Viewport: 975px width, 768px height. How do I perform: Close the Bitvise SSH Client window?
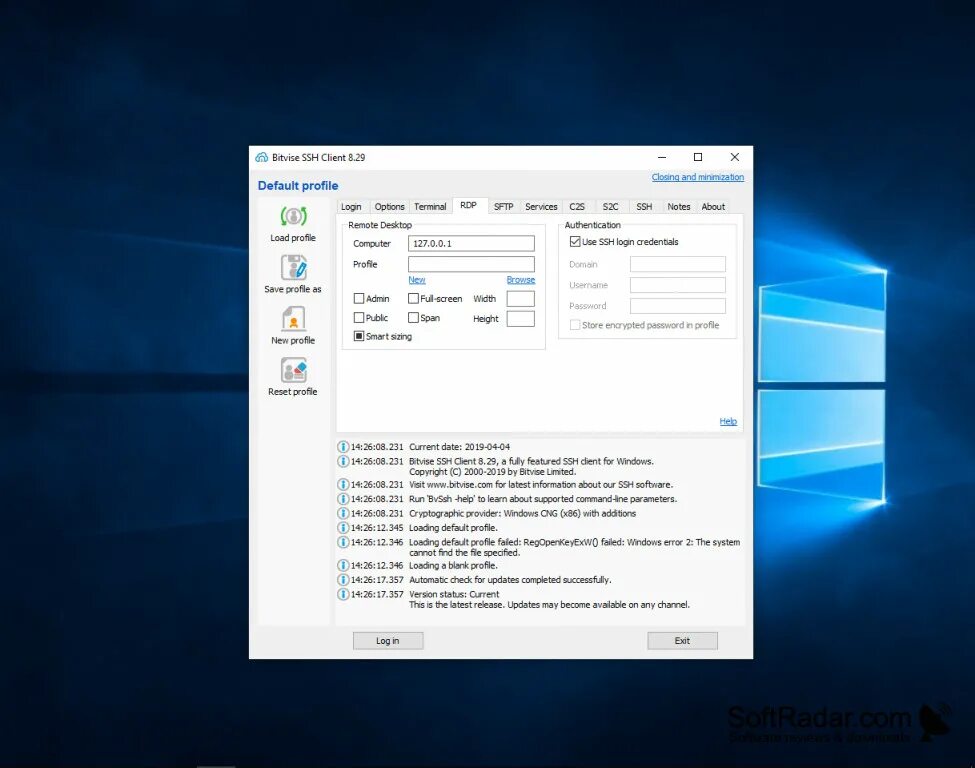[734, 157]
